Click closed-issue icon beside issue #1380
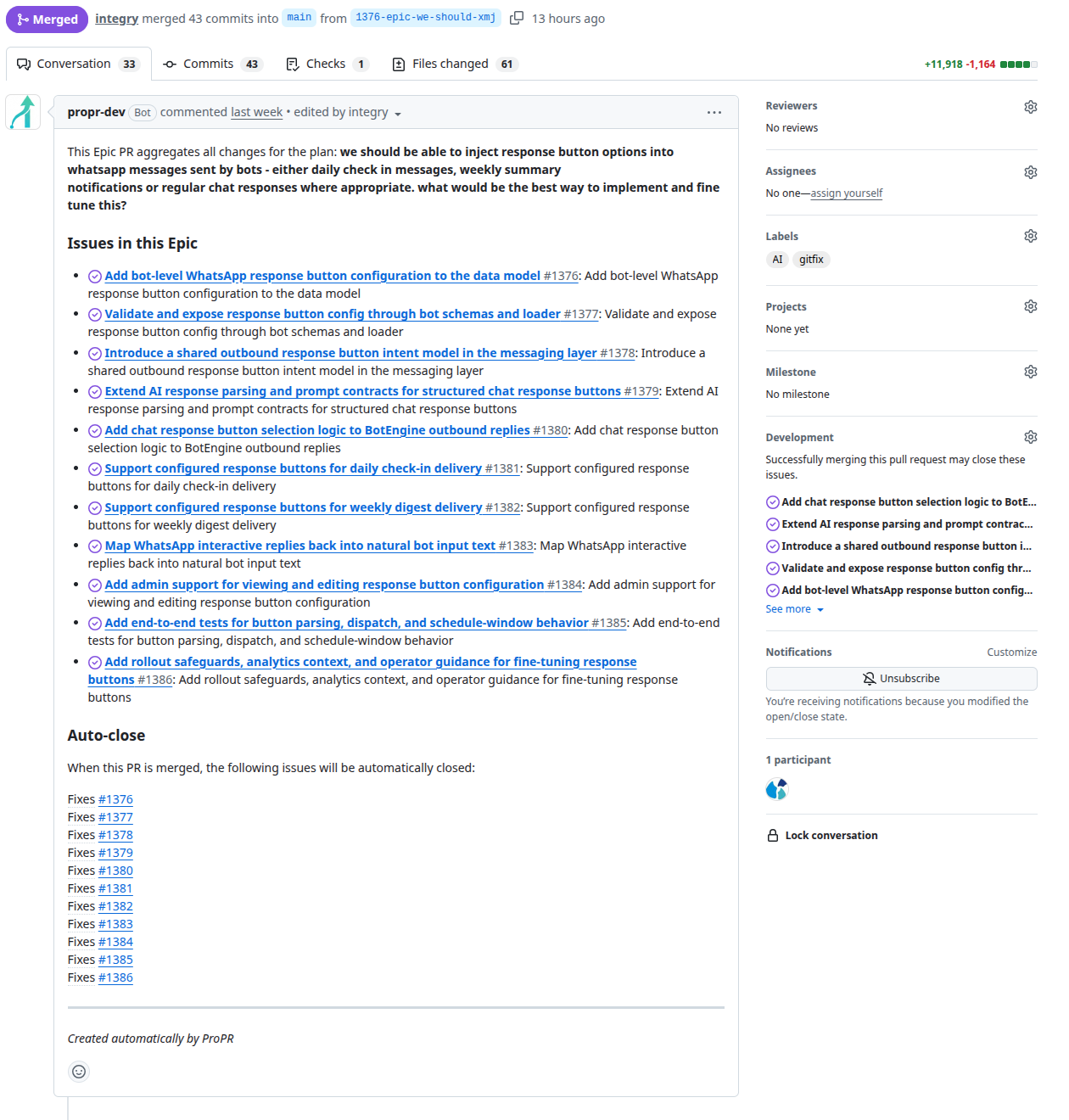1069x1120 pixels. (95, 431)
